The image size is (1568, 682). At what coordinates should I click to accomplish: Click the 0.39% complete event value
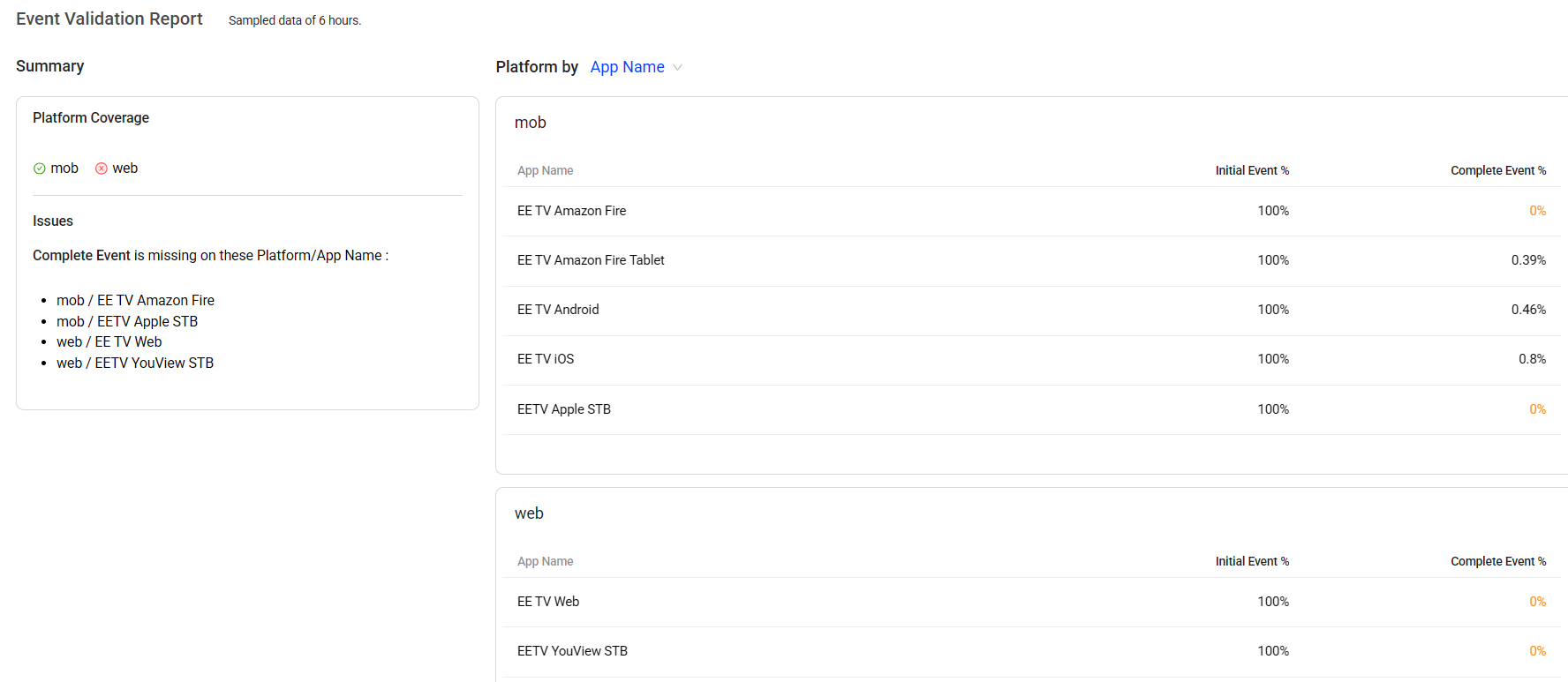(x=1528, y=260)
